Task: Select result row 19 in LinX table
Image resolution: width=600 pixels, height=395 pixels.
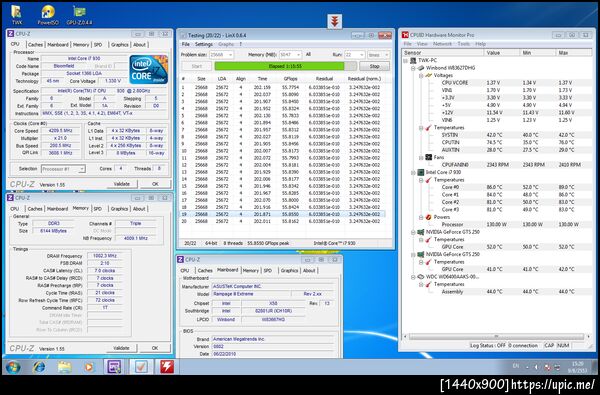Action: click(x=282, y=214)
